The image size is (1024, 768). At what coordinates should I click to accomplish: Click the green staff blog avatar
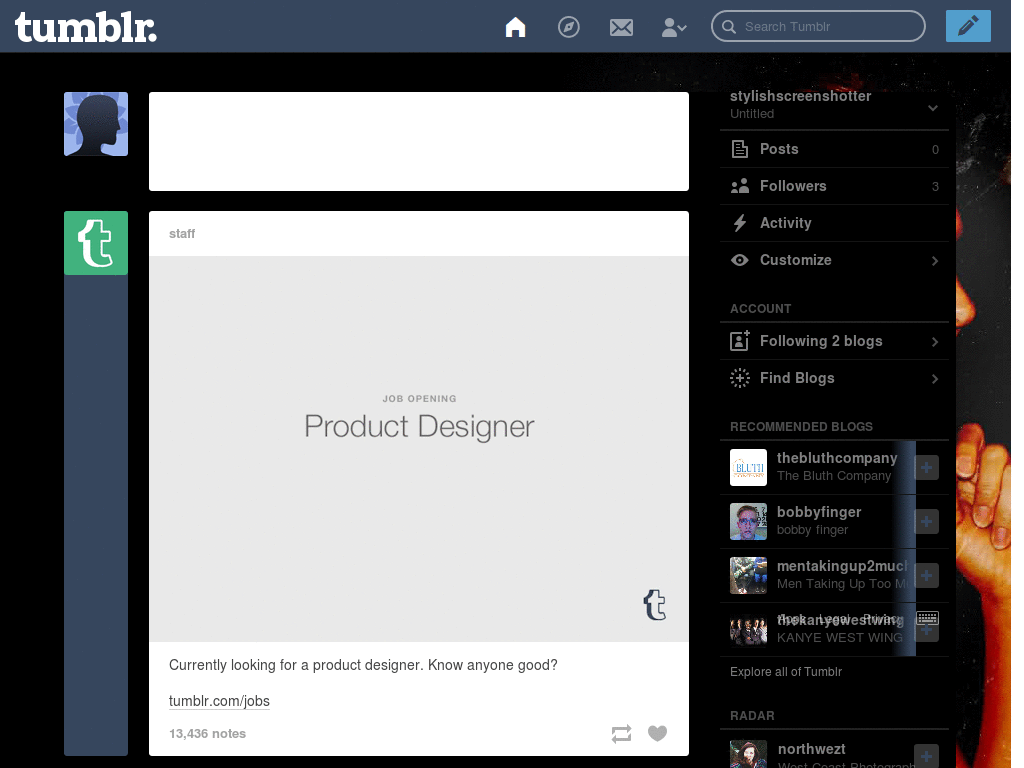(x=96, y=243)
